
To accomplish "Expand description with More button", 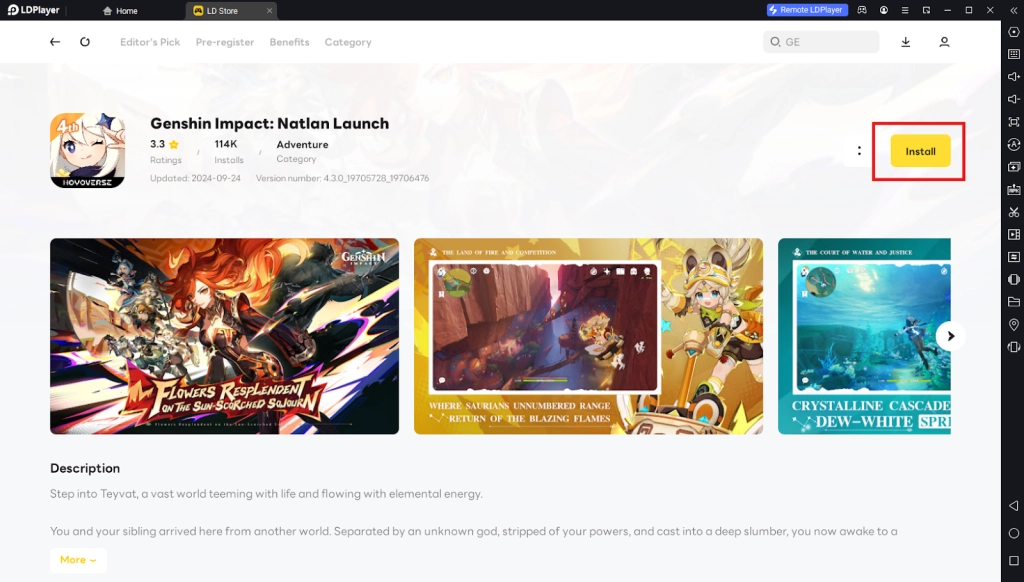I will (x=78, y=560).
